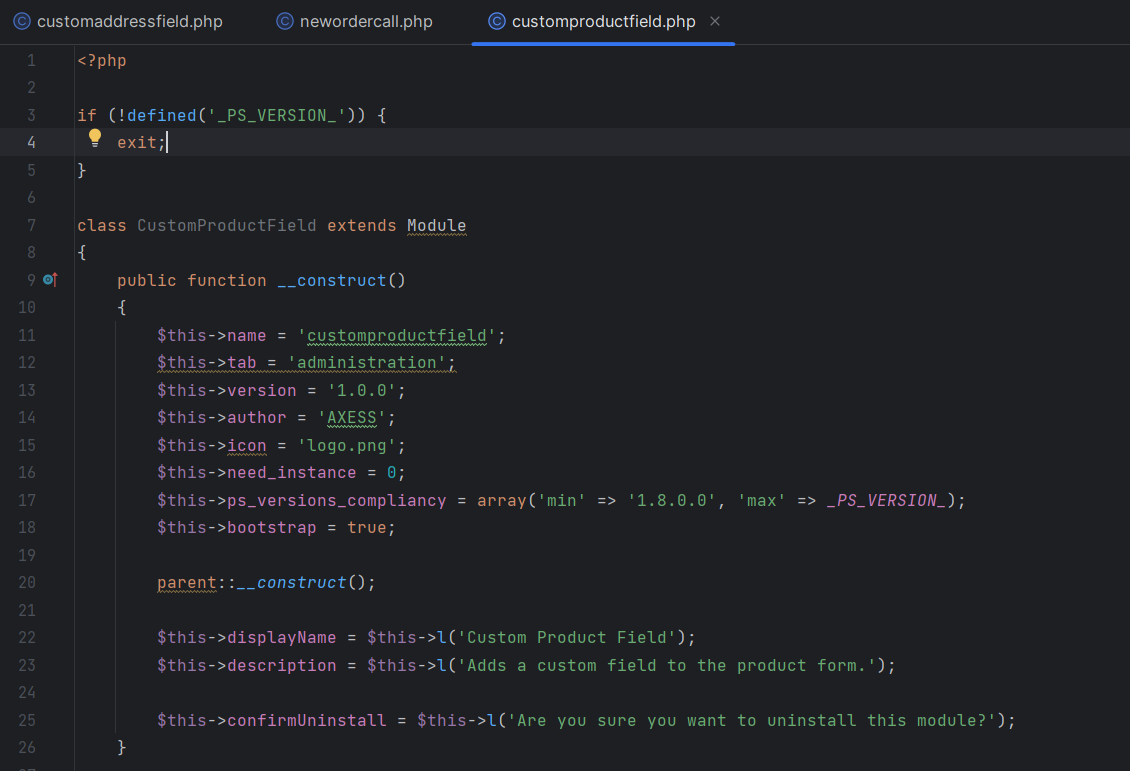The width and height of the screenshot is (1130, 771).
Task: Close the customproductfield.php tab
Action: [715, 21]
